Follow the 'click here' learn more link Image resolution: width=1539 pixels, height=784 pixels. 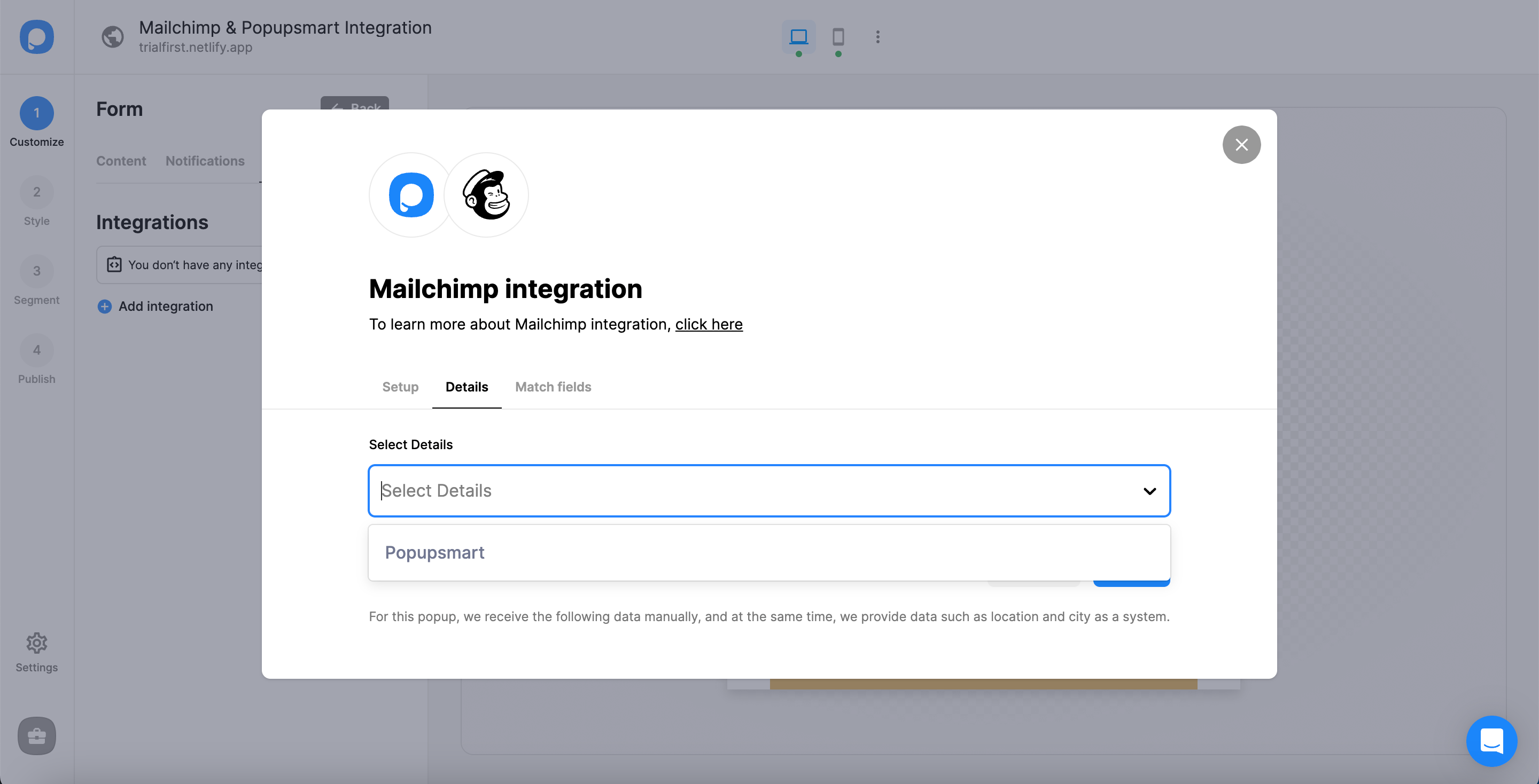(709, 324)
